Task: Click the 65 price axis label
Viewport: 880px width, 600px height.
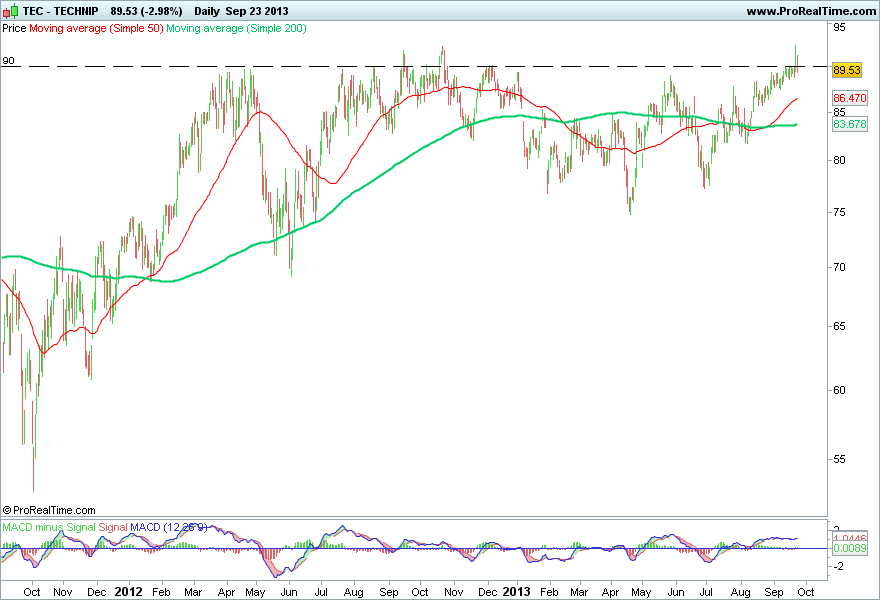Action: tap(839, 326)
